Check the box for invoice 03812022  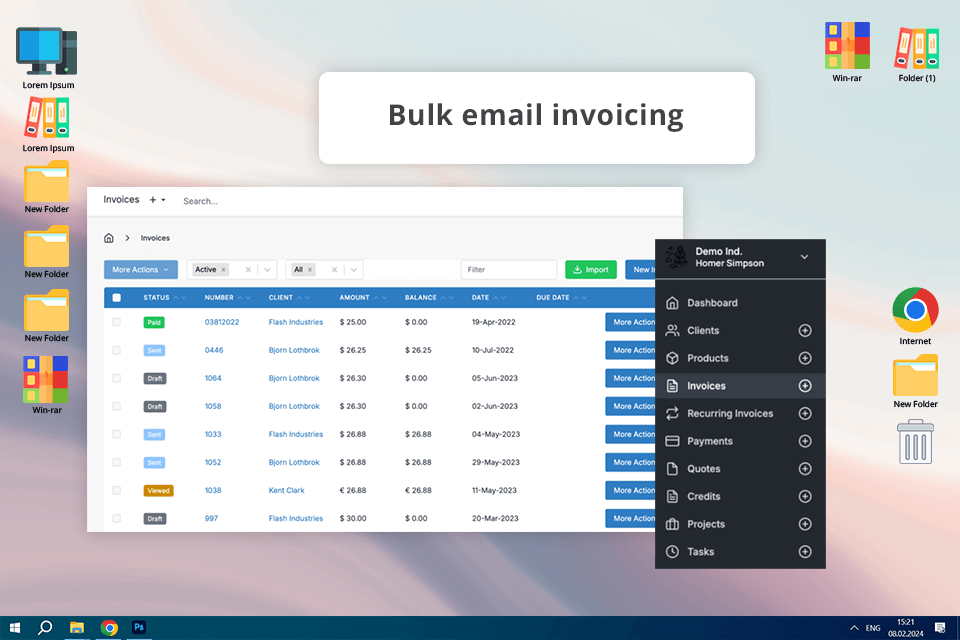(116, 322)
